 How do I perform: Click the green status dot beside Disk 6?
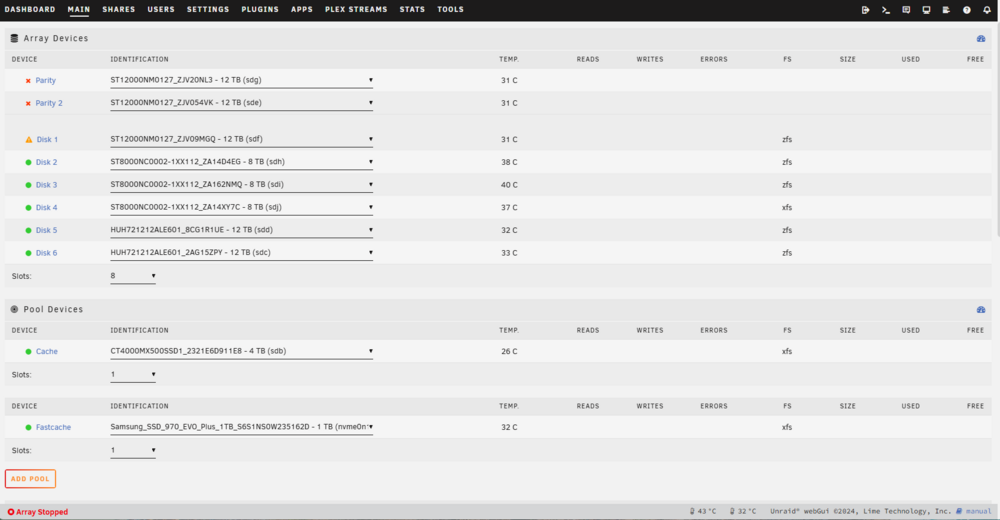click(28, 253)
